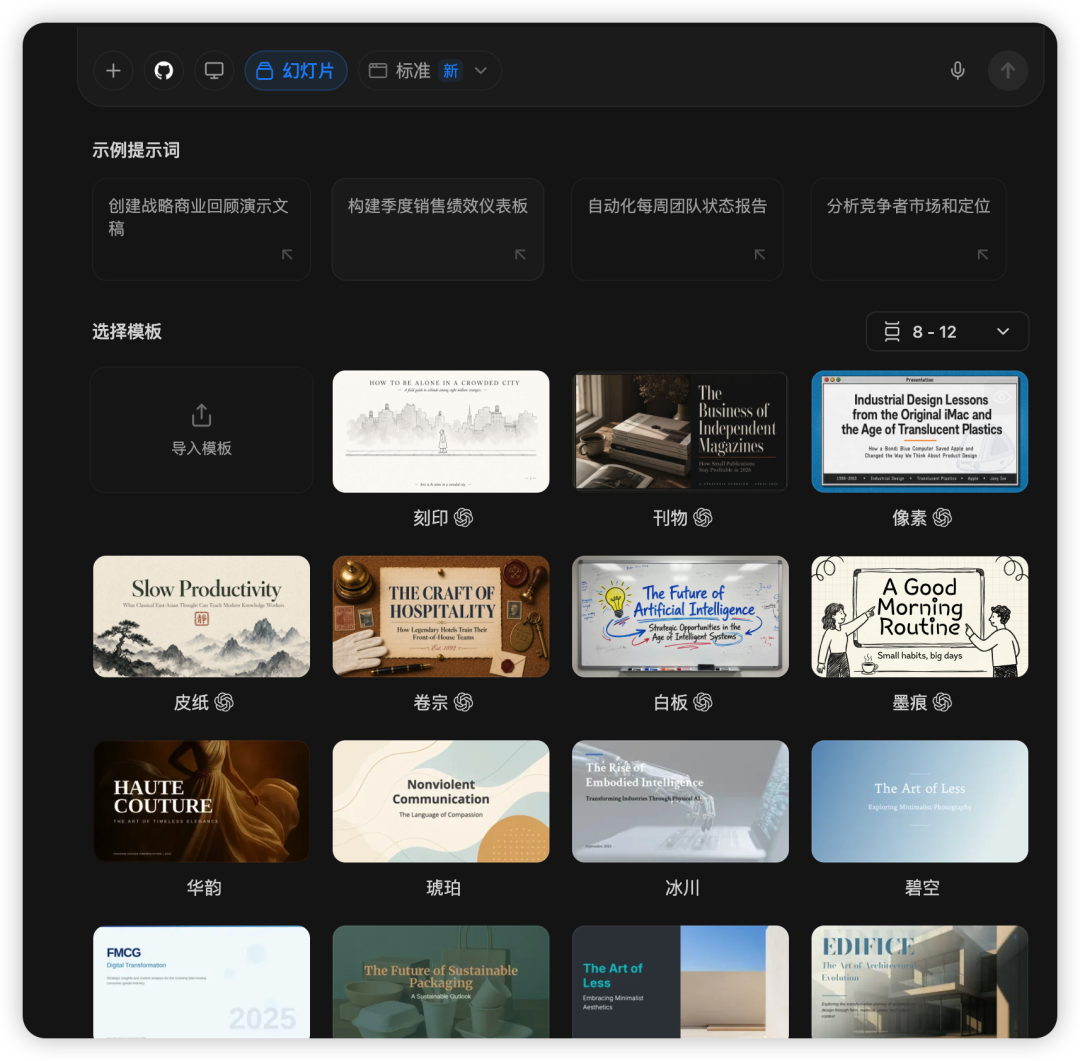Toggle the 幻灯片 slides mode chip
The height and width of the screenshot is (1061, 1080).
pos(295,70)
